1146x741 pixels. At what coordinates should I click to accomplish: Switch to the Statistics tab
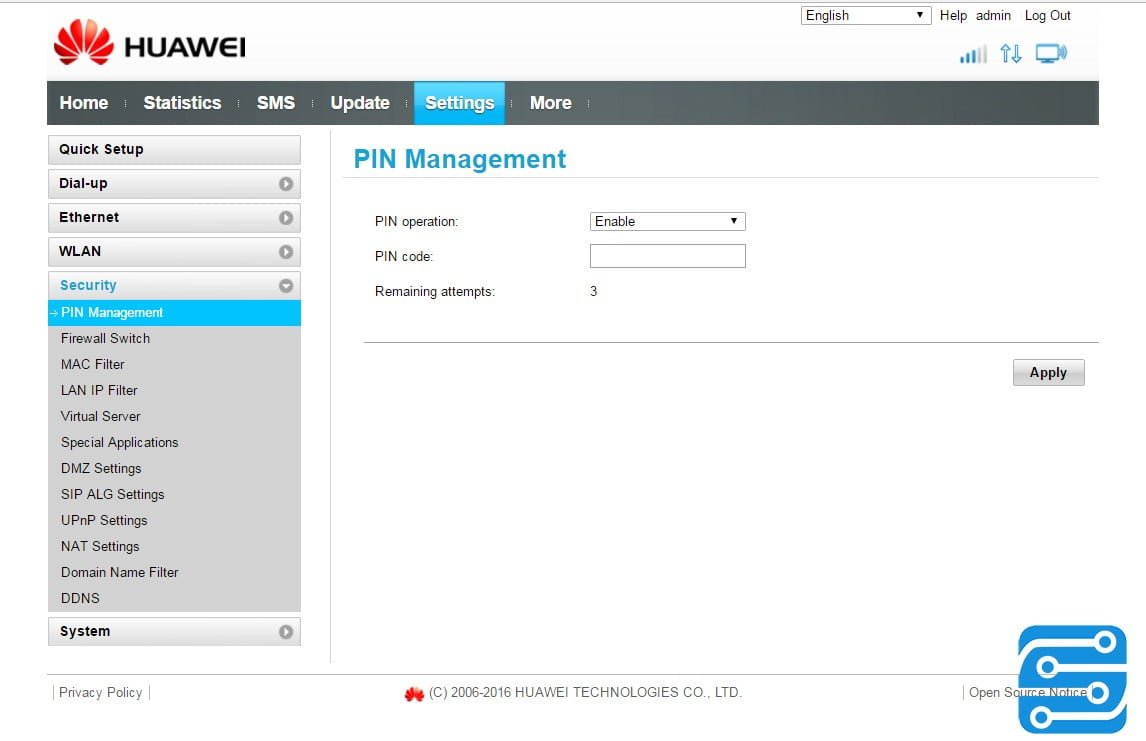coord(182,103)
